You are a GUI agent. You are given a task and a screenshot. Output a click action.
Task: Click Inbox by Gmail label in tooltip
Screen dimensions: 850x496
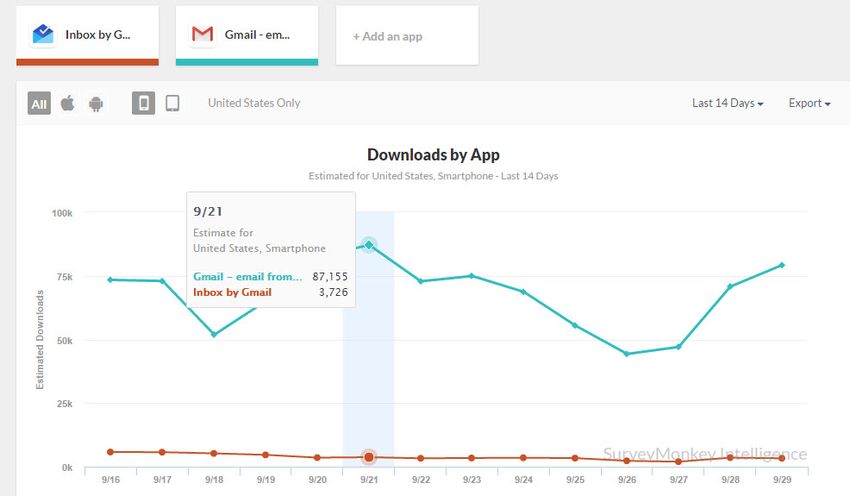(x=232, y=292)
